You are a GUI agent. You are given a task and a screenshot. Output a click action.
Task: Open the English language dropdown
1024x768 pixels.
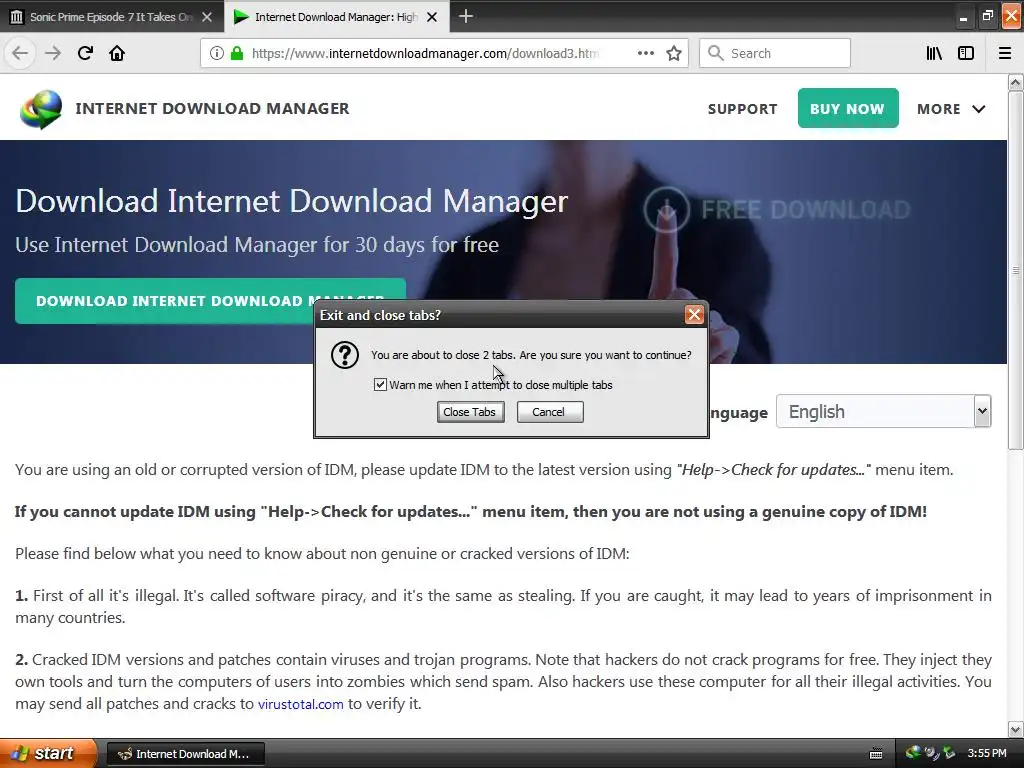(883, 411)
